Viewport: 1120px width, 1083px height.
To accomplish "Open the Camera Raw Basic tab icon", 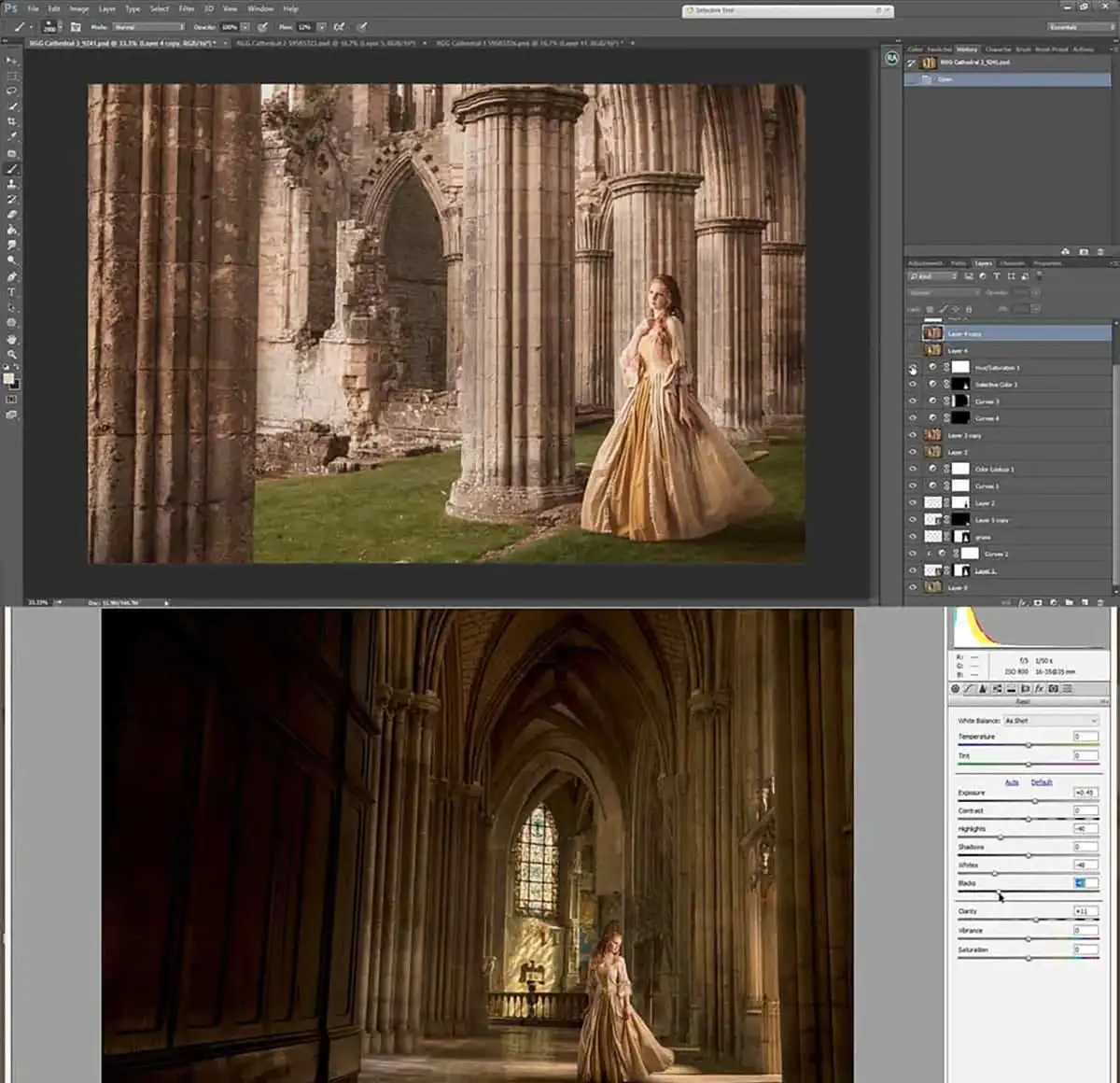I will [955, 688].
